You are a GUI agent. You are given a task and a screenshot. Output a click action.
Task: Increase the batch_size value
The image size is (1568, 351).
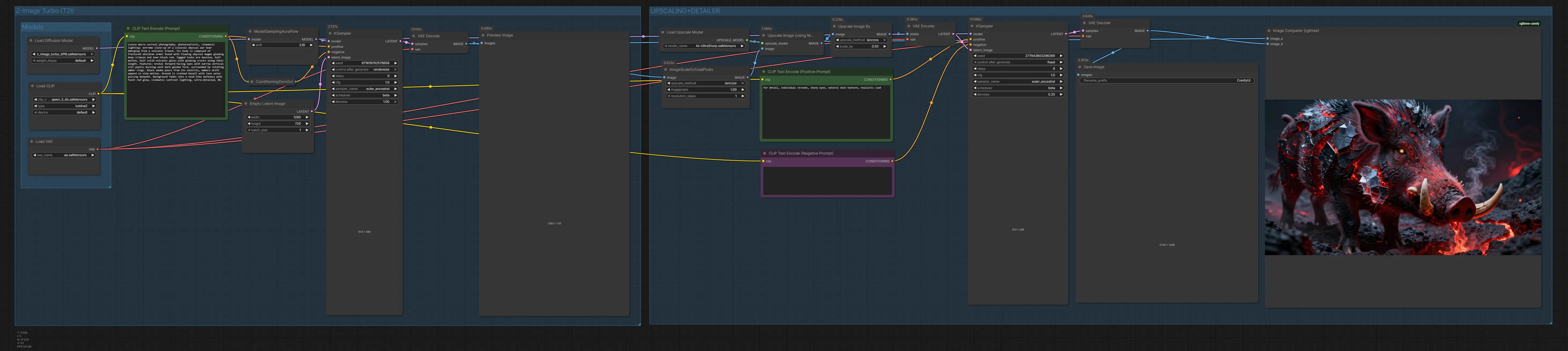coord(307,130)
